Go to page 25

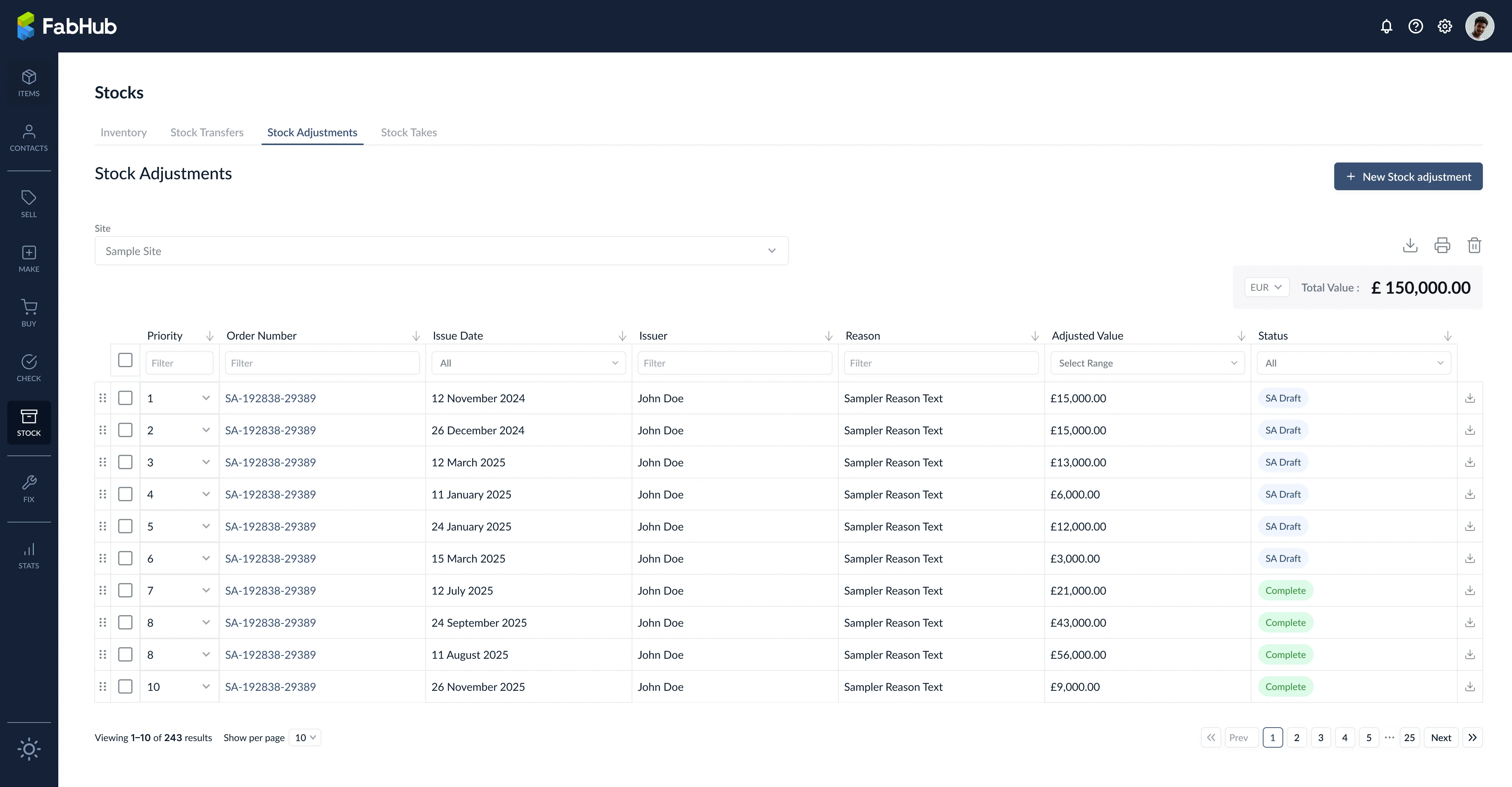click(x=1409, y=738)
